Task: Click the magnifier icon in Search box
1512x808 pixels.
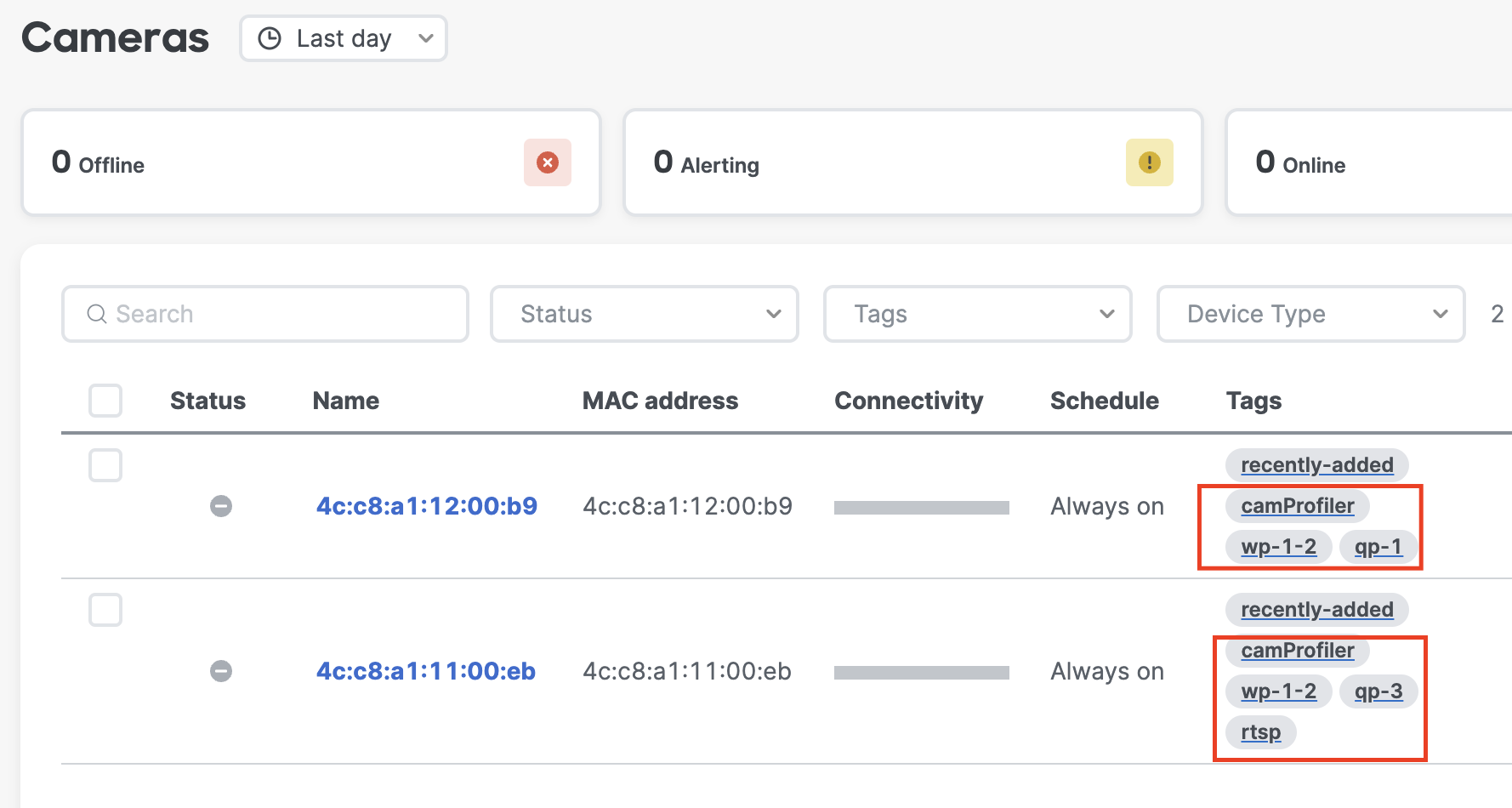Action: point(97,314)
